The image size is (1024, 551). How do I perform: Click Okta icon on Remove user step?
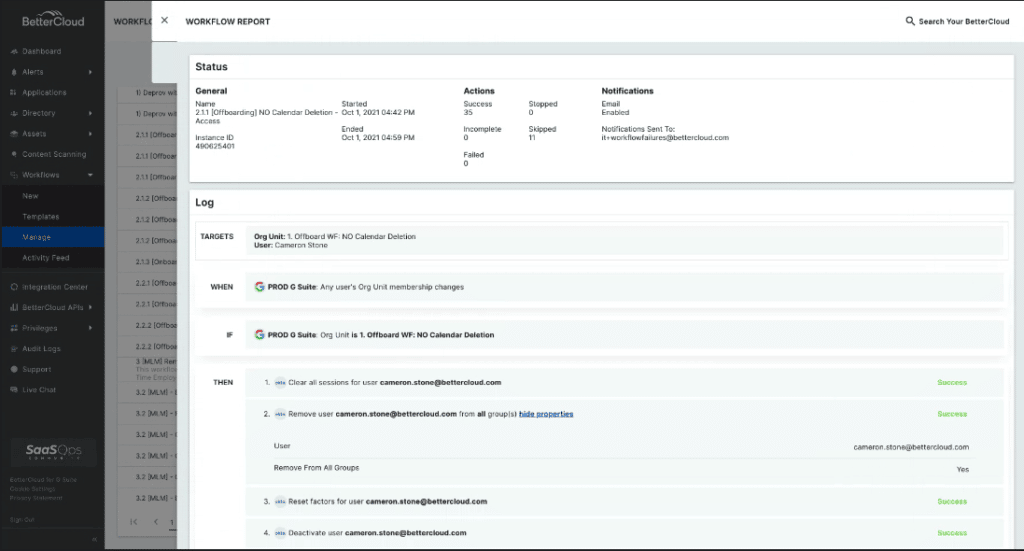click(280, 414)
